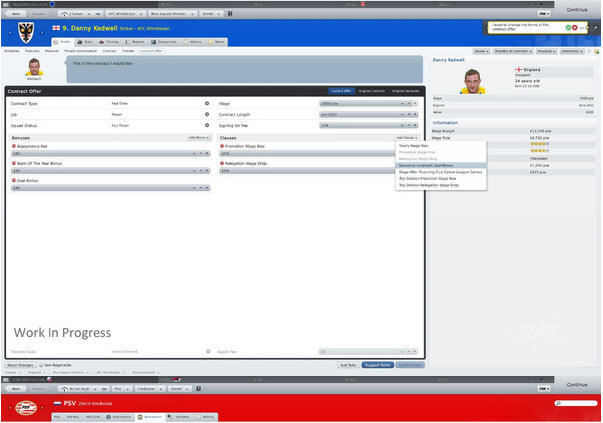Click the small Kedwell portrait beside the speech bubble

34,67
